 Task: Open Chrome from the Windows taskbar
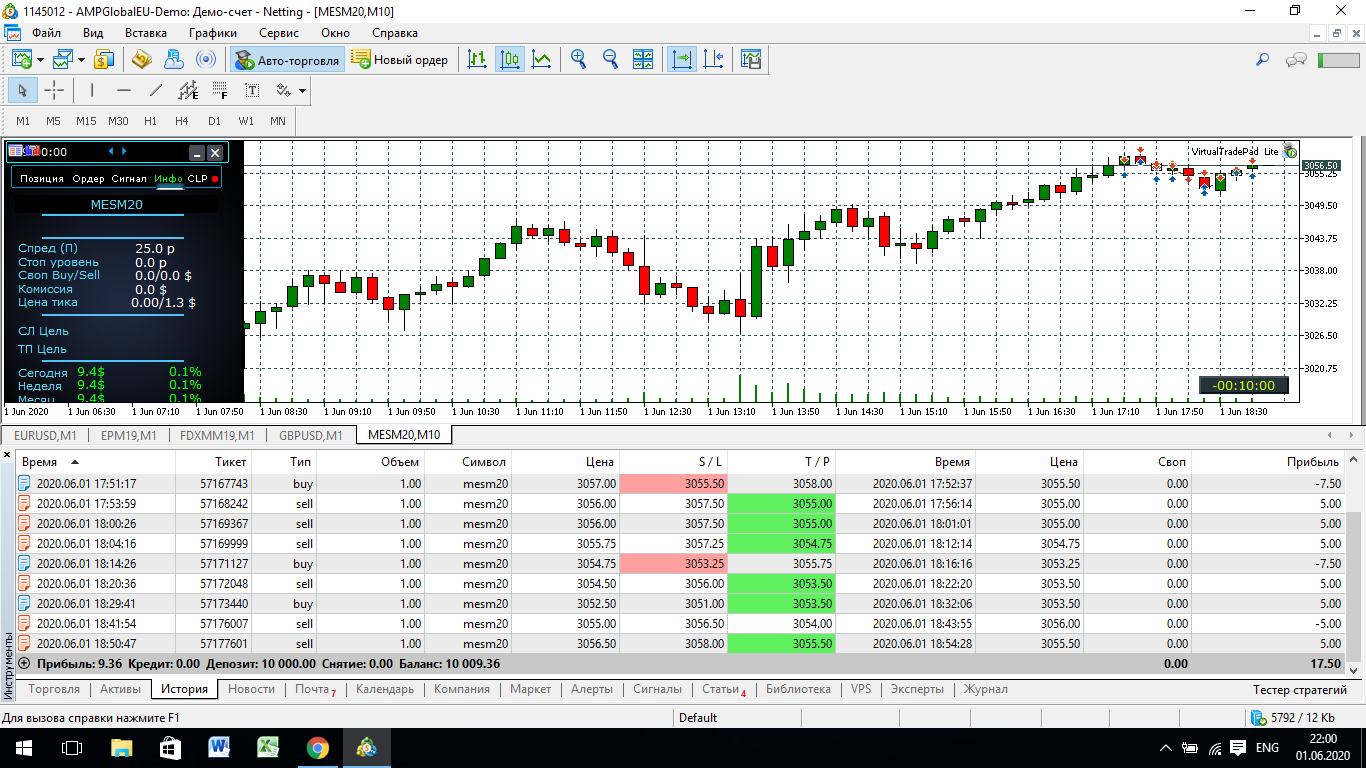[317, 747]
